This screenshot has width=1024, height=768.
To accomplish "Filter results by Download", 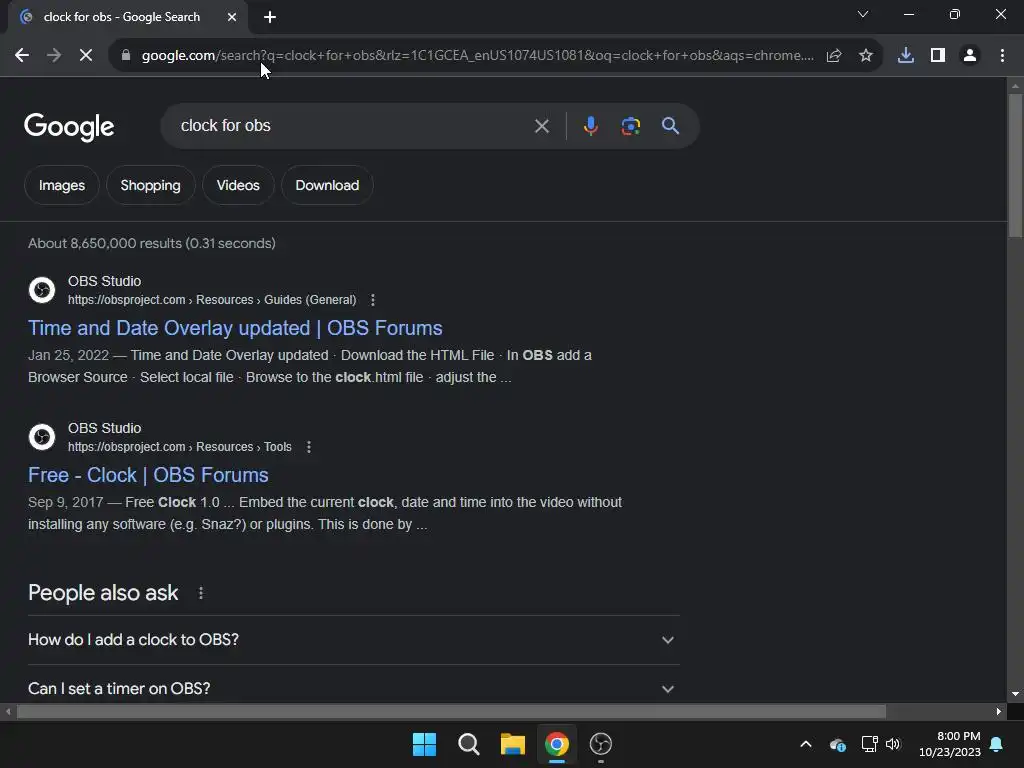I will pos(327,185).
